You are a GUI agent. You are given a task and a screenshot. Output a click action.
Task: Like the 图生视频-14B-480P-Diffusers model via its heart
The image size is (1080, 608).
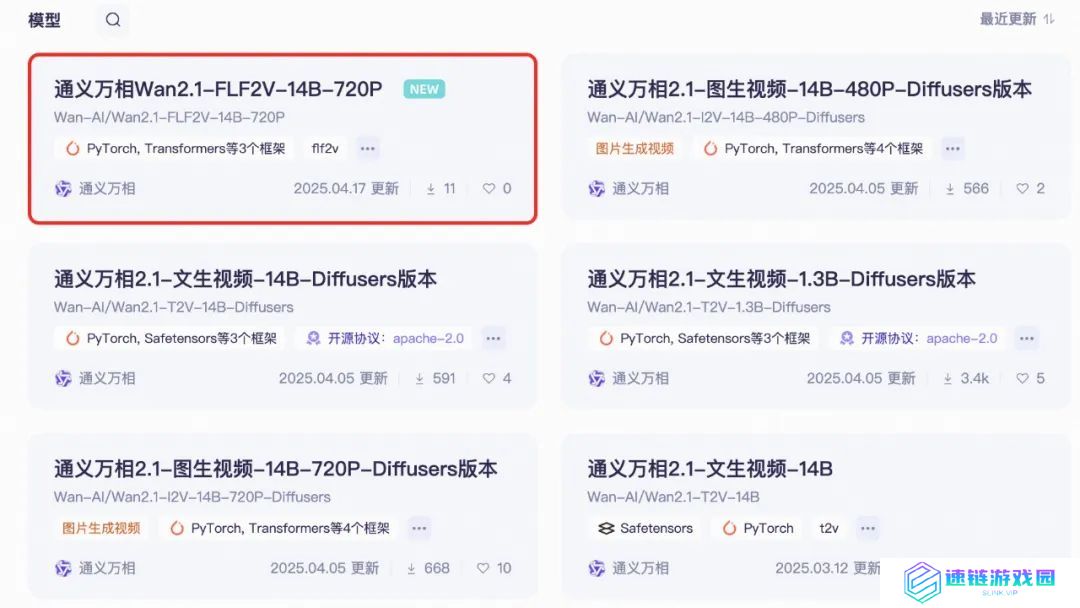[x=1022, y=188]
